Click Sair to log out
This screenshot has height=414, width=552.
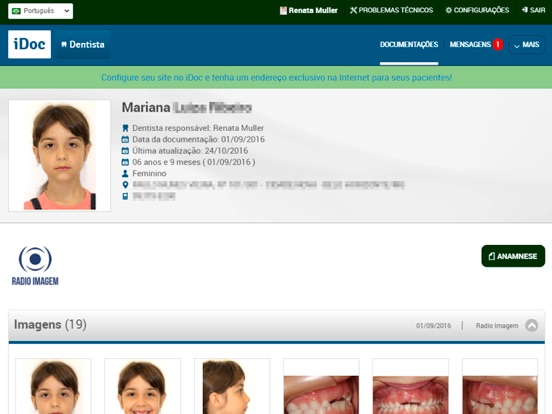[533, 10]
